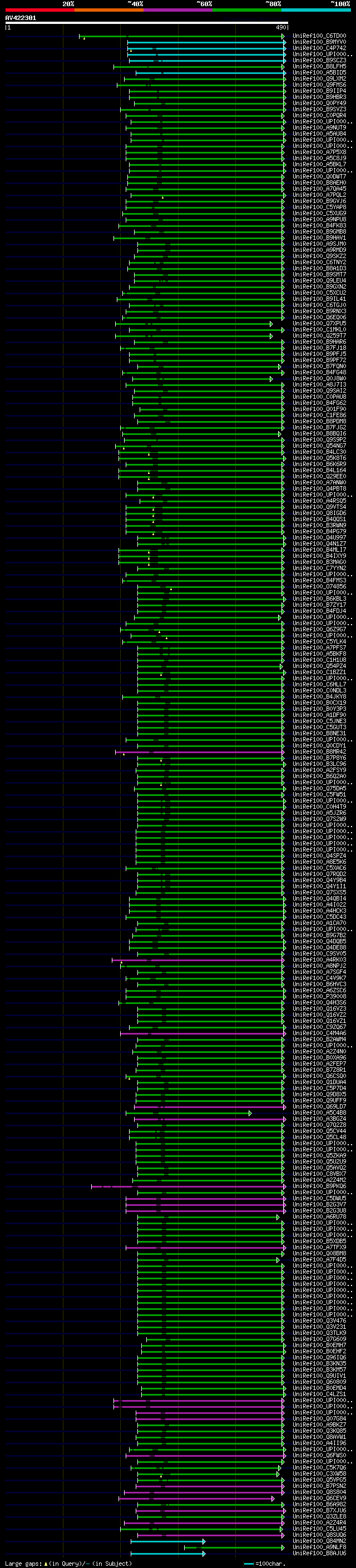356x1568 pixels.
Task: Open hit UniRef100_C6TD00
Action: 319,36
